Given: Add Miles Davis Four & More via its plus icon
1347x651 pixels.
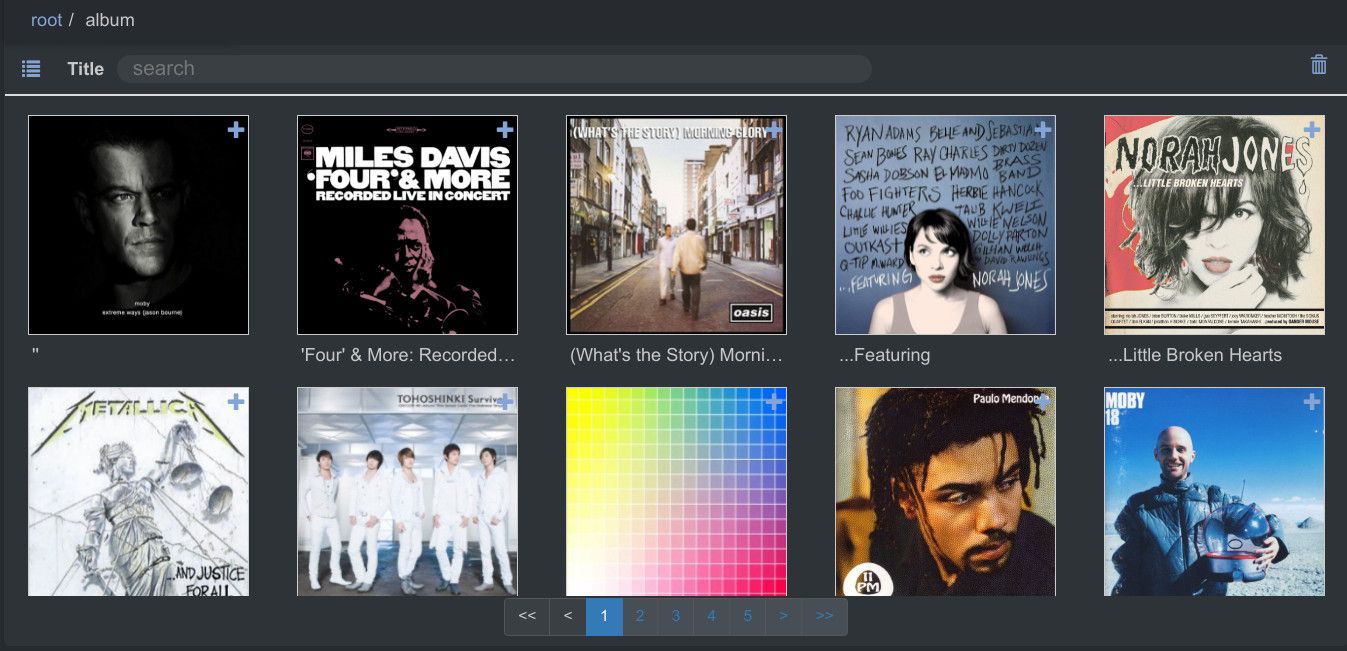Looking at the screenshot, I should pos(505,130).
